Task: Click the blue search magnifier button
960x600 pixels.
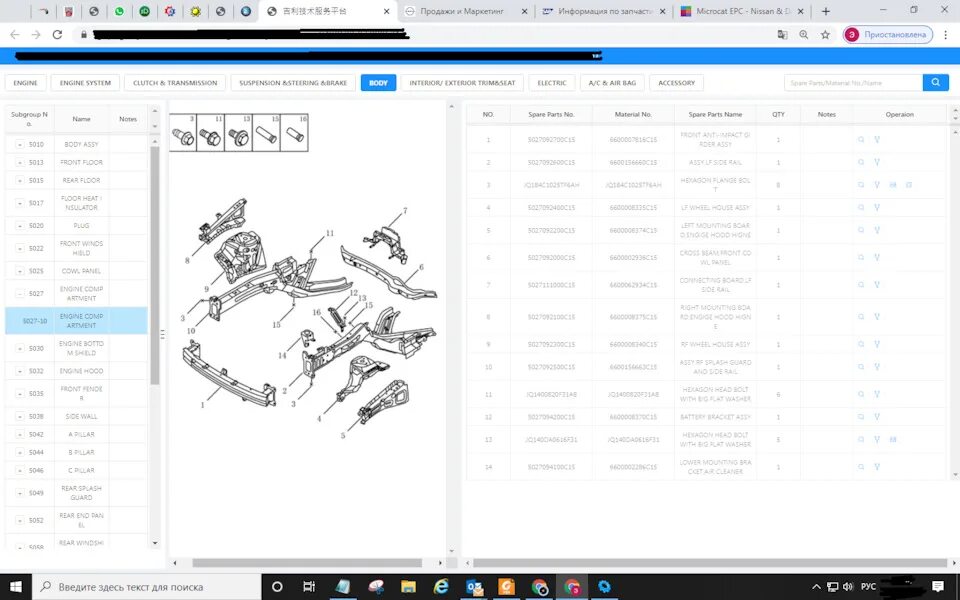Action: coord(936,83)
